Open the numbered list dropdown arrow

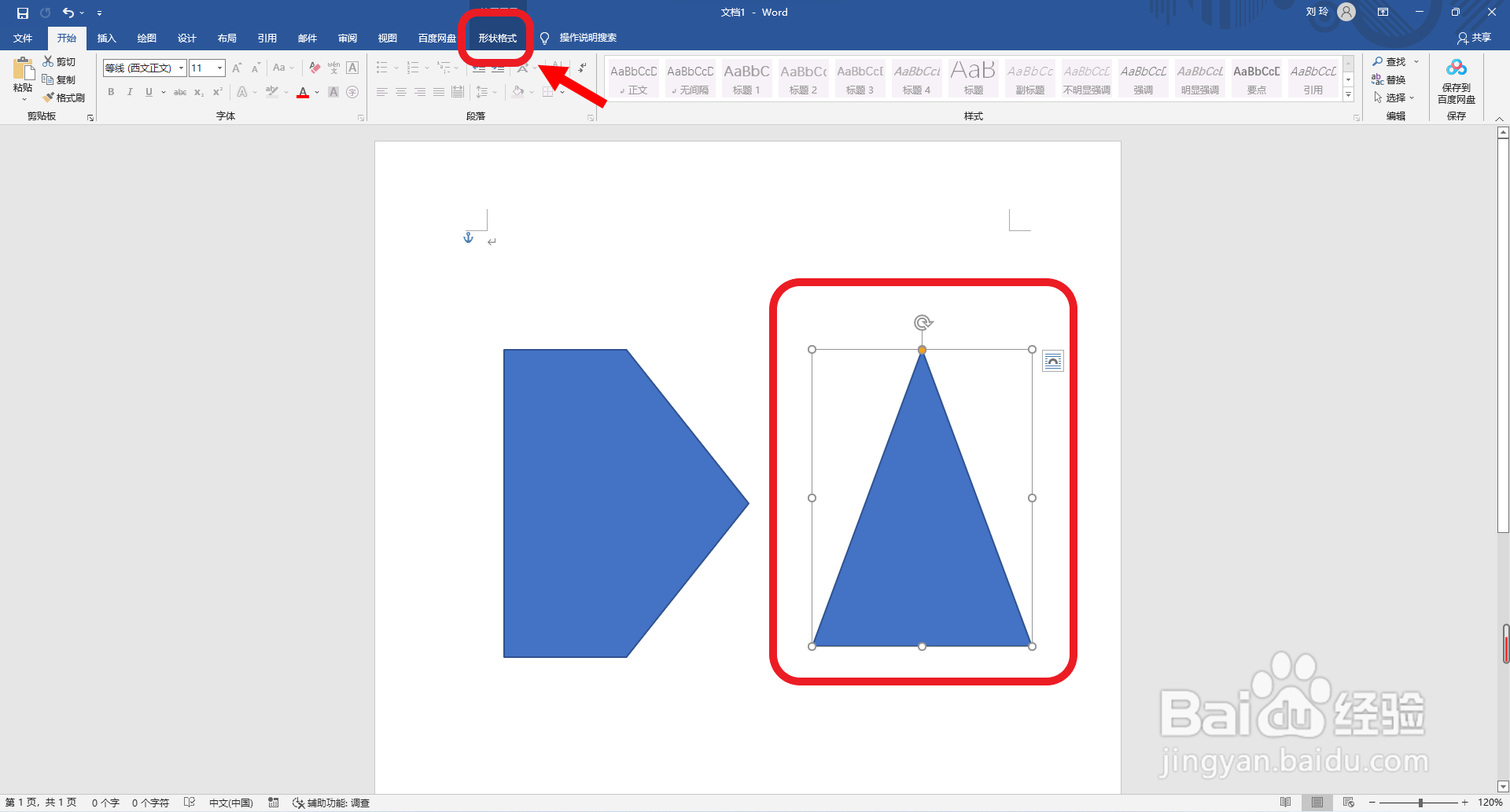pyautogui.click(x=427, y=68)
